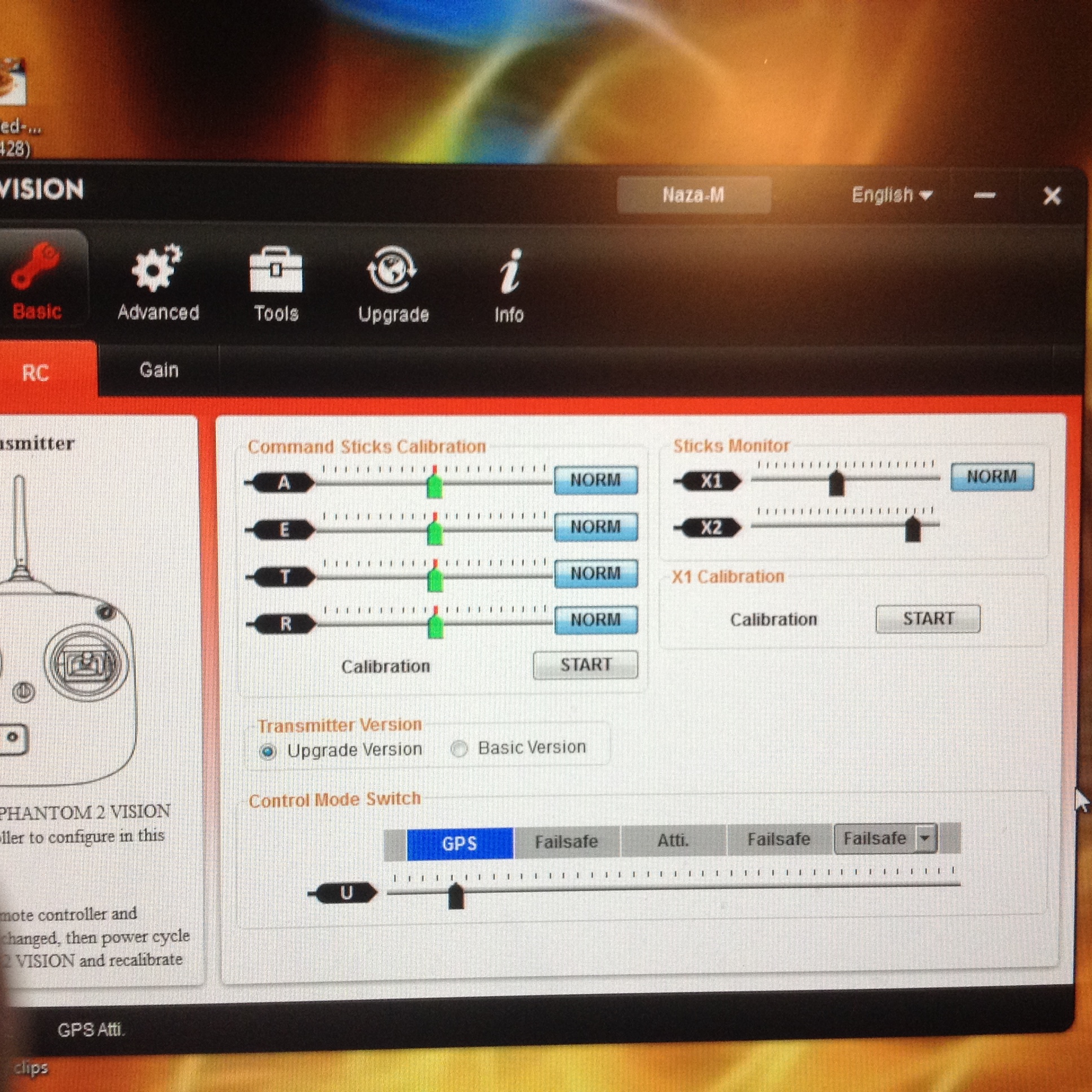Click the U channel label badge
1092x1092 pixels.
pos(346,893)
